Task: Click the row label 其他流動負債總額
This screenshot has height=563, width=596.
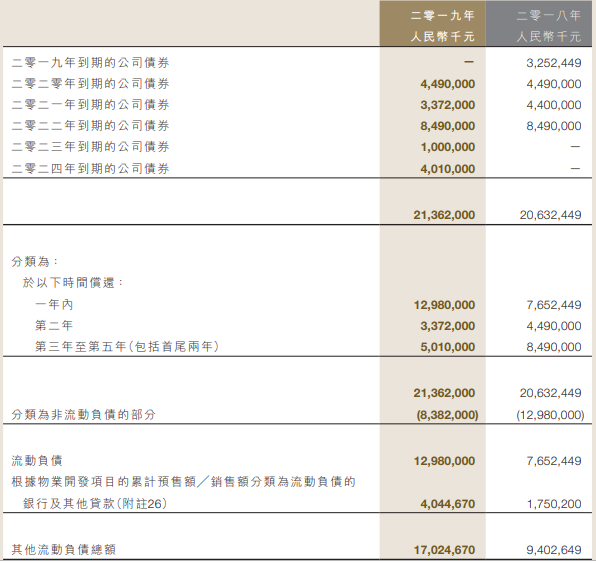Action: tap(63, 550)
